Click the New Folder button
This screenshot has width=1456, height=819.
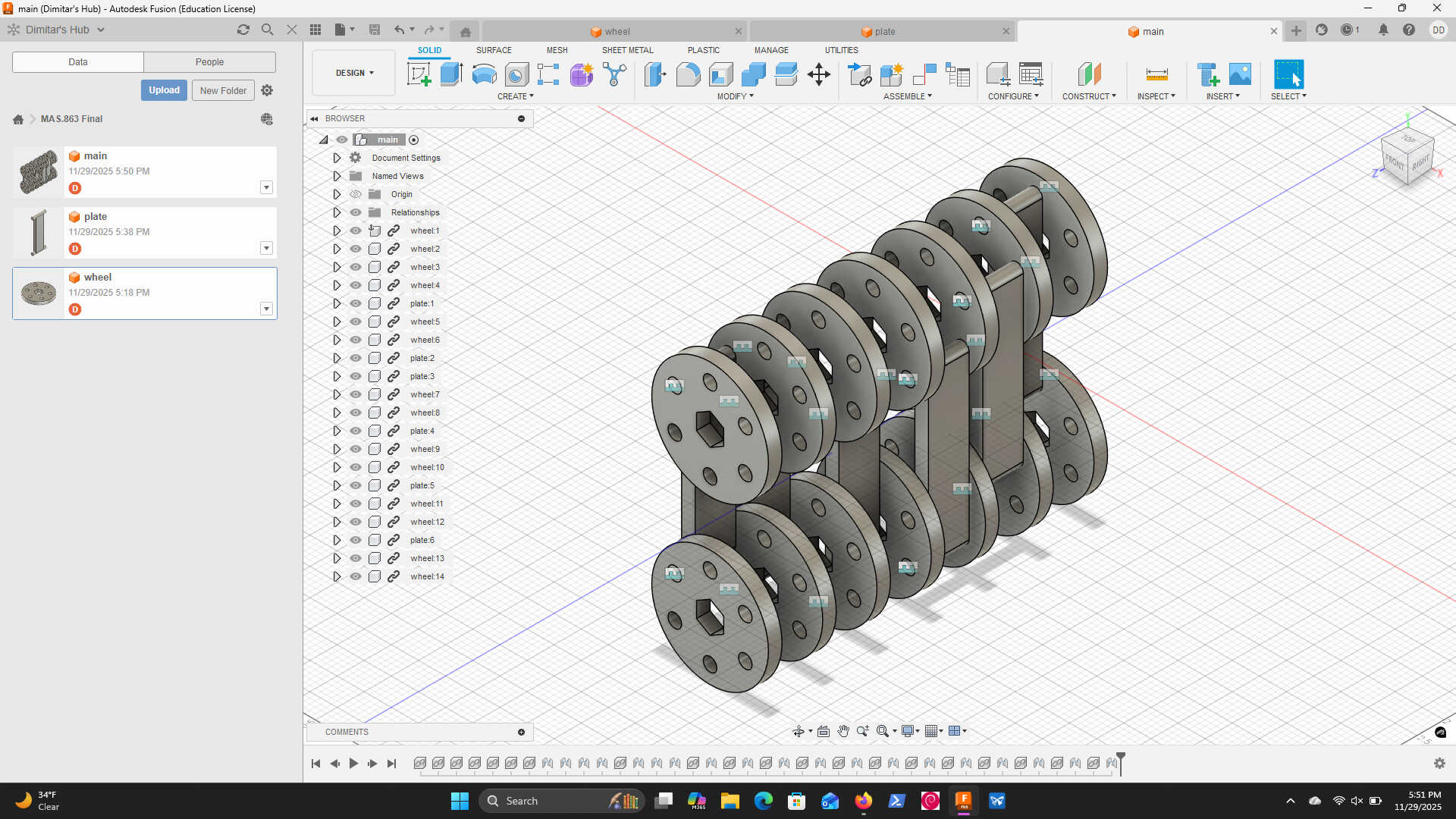point(222,89)
